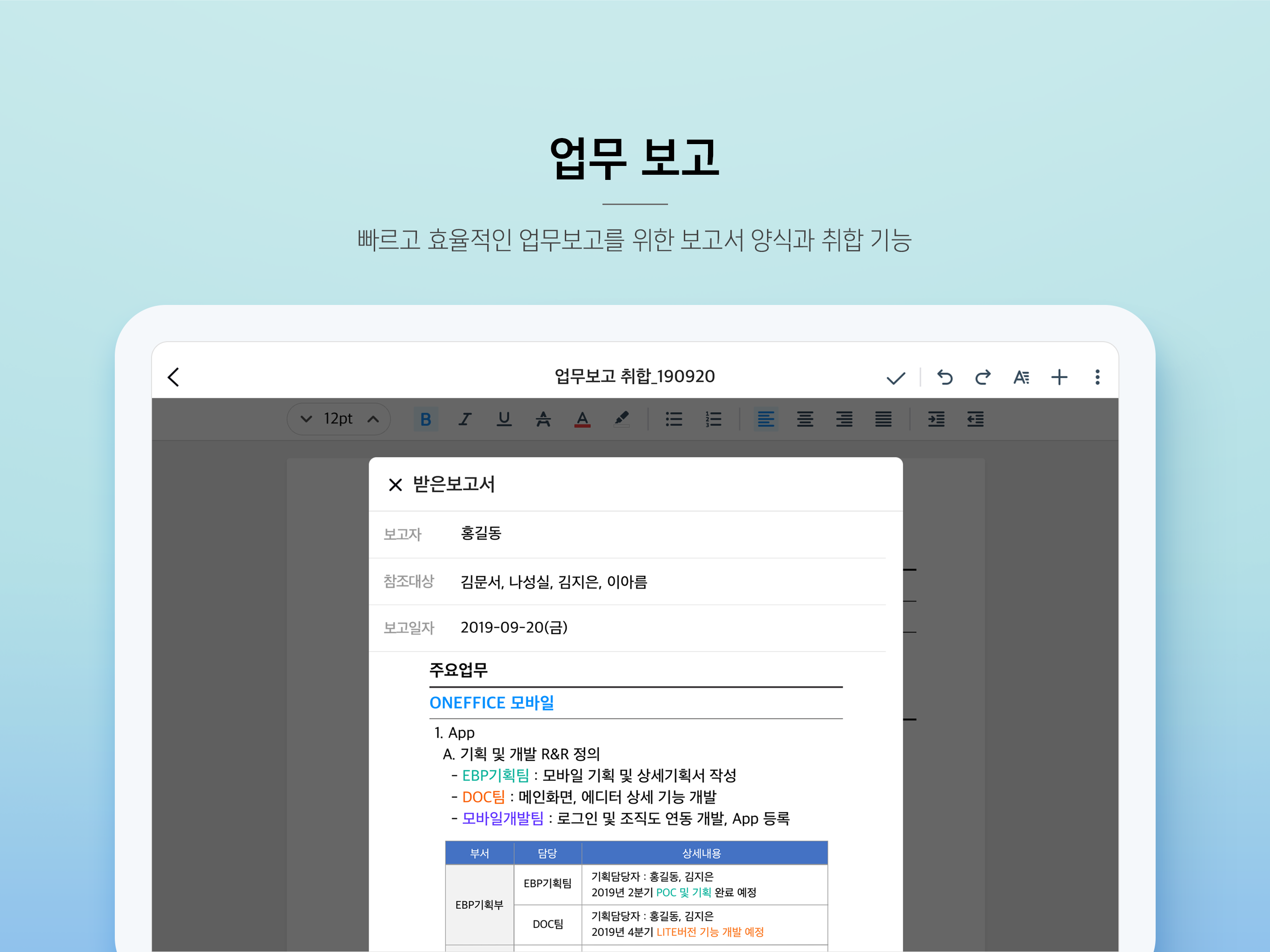This screenshot has width=1270, height=952.
Task: Select the A. 기획 및 개발 R&R 정의 line
Action: pos(521,754)
